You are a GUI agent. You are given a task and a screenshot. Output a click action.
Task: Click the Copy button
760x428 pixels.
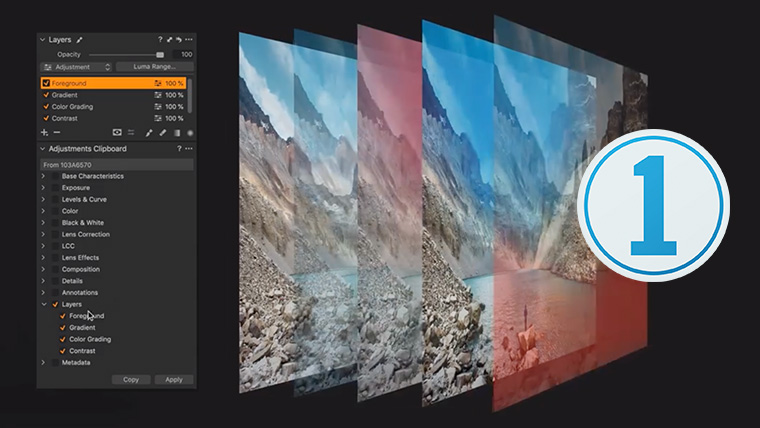[x=131, y=380]
